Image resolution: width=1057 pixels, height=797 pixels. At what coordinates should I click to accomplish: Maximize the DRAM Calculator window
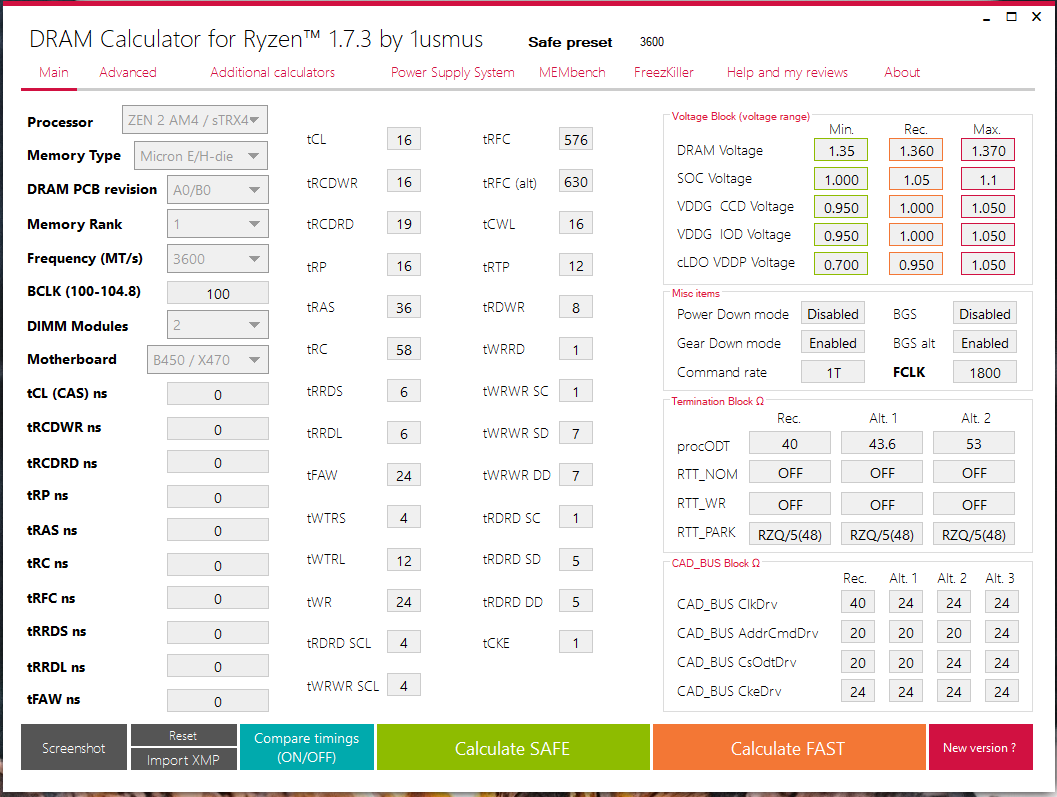tap(1011, 17)
